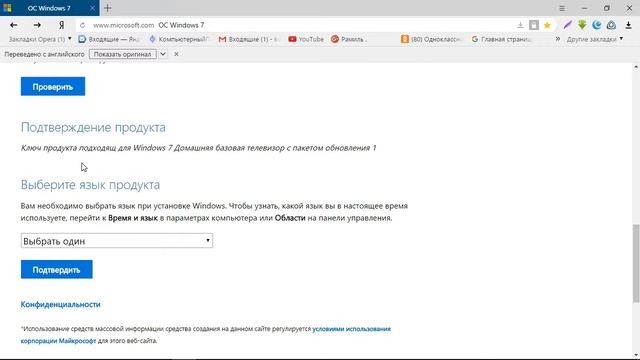
Task: Open the purple feather extension icon
Action: [567, 25]
